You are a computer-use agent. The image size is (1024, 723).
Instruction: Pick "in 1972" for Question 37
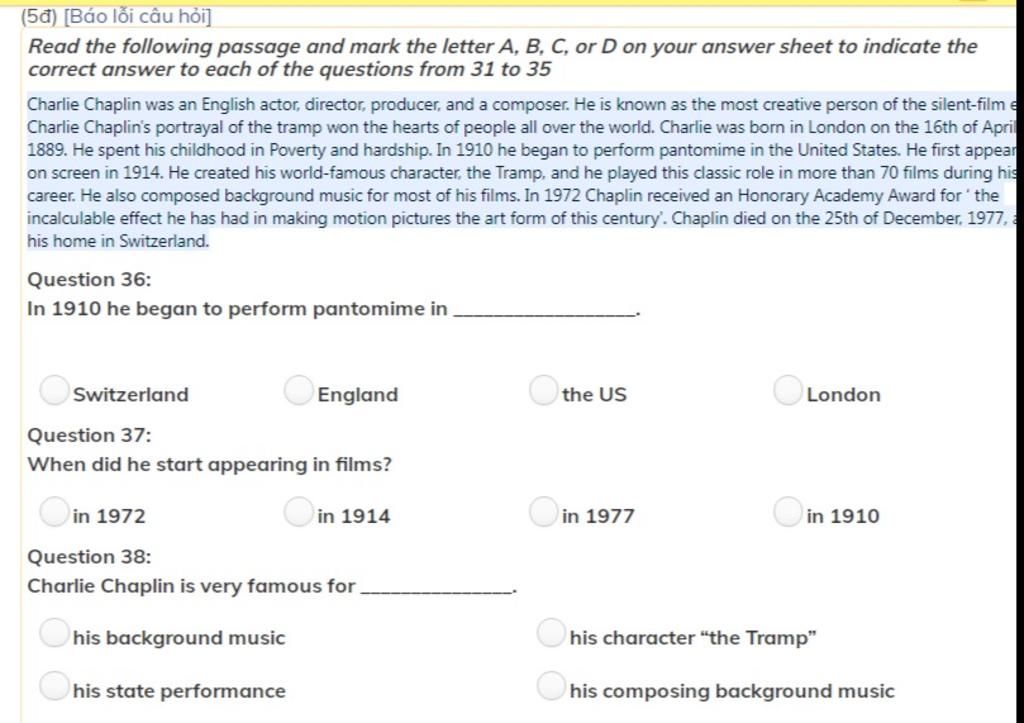[54, 511]
